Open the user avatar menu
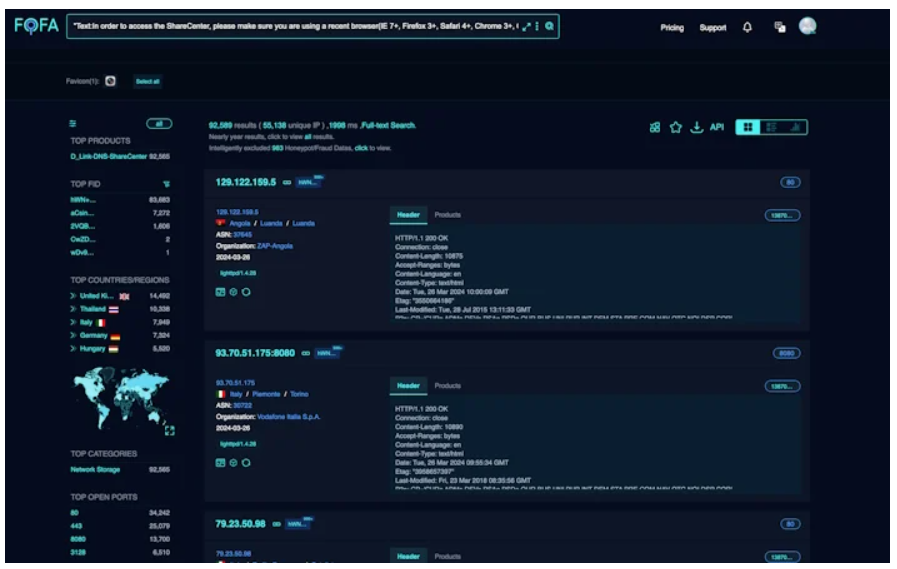 pos(807,26)
